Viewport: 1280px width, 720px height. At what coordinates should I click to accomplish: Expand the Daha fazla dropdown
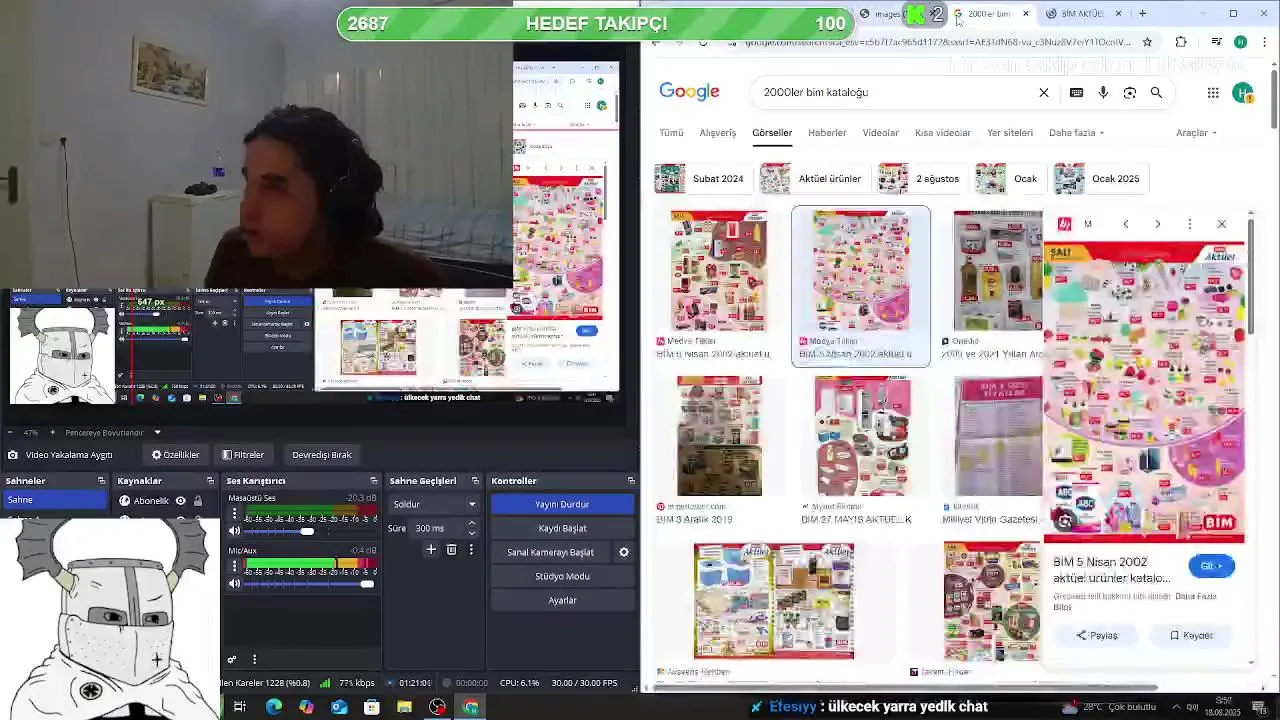pyautogui.click(x=1076, y=133)
